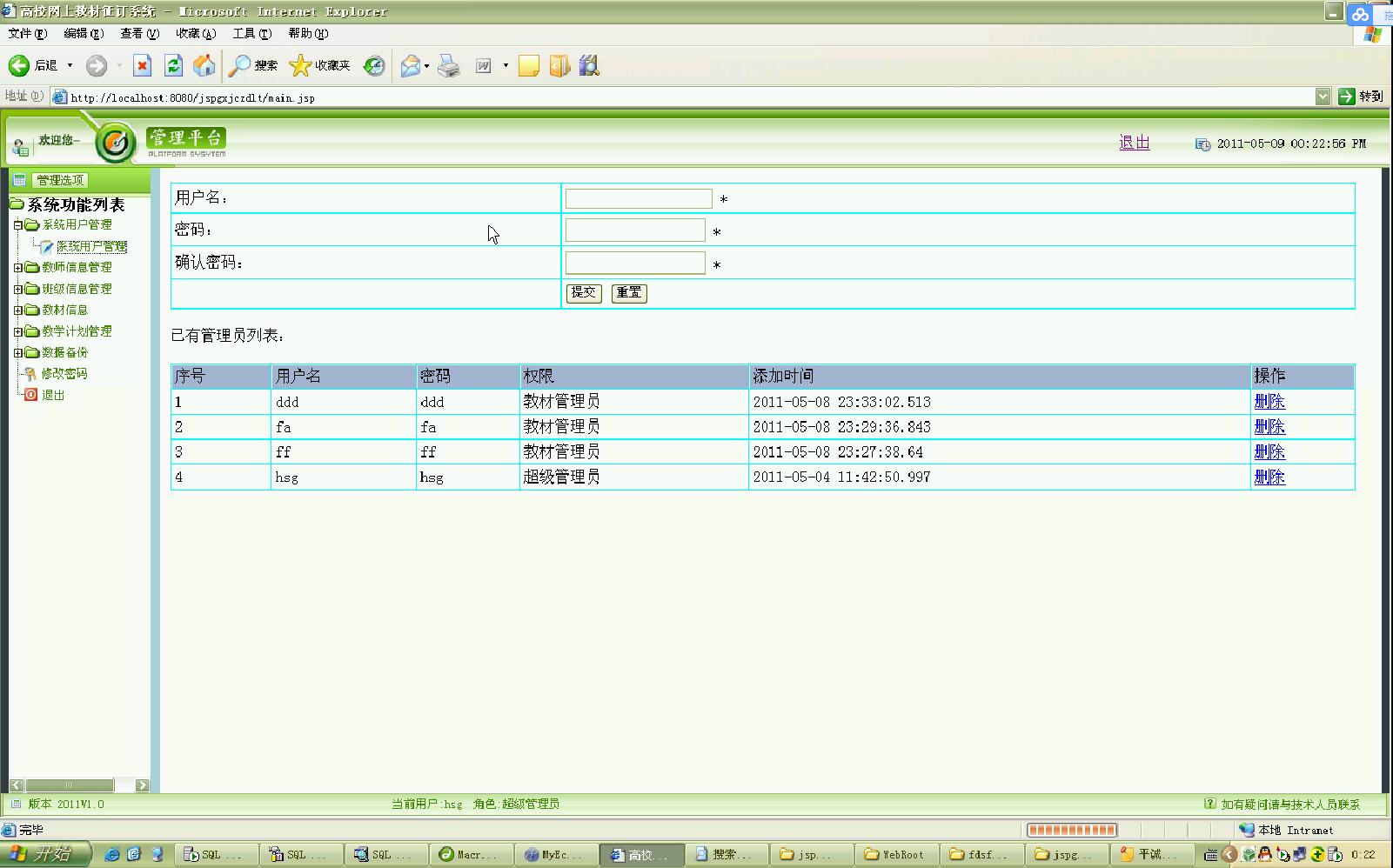Expand the 教材信息 node
This screenshot has height=868, width=1393.
point(17,310)
